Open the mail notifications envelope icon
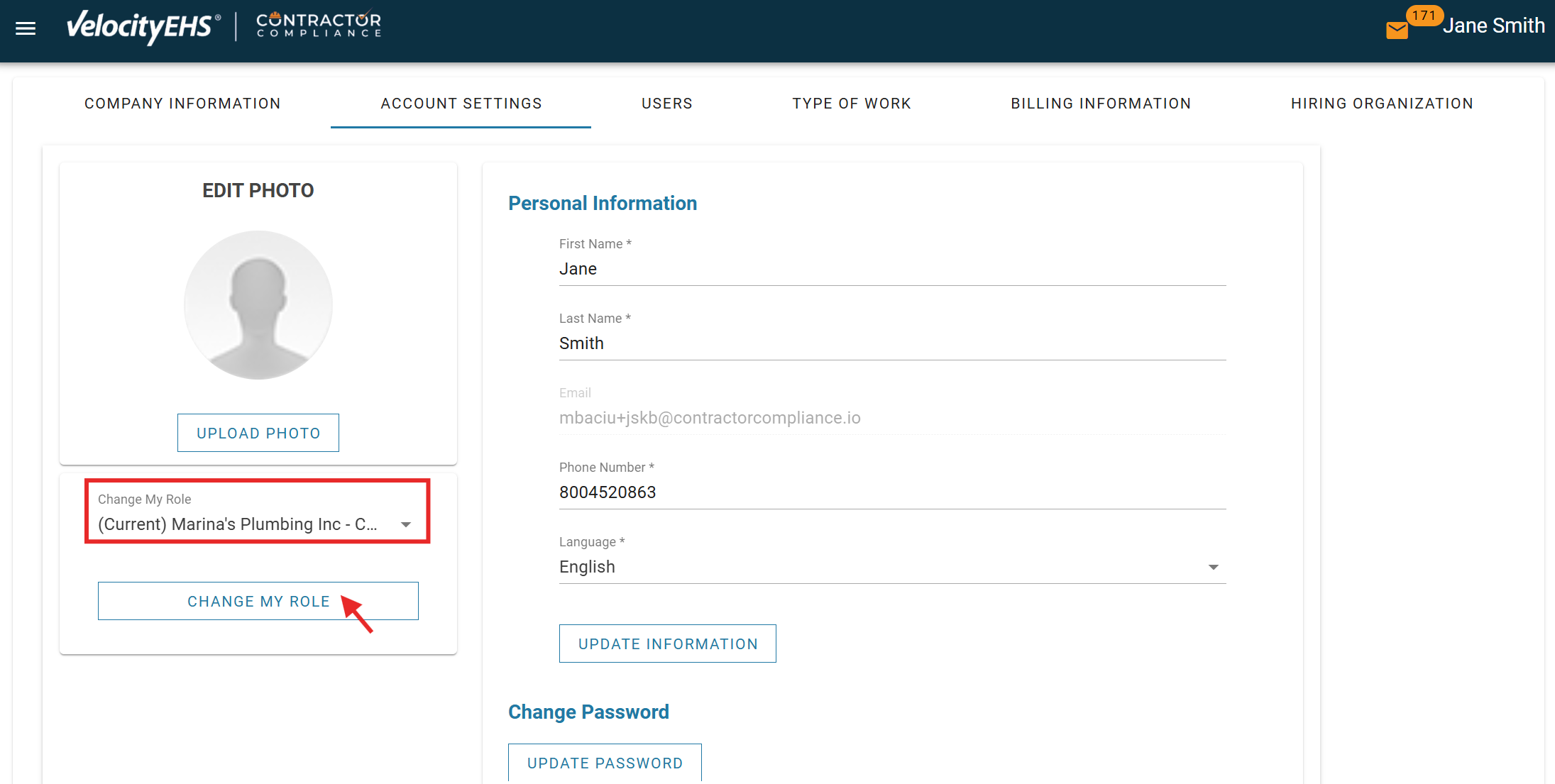The image size is (1555, 784). tap(1397, 30)
